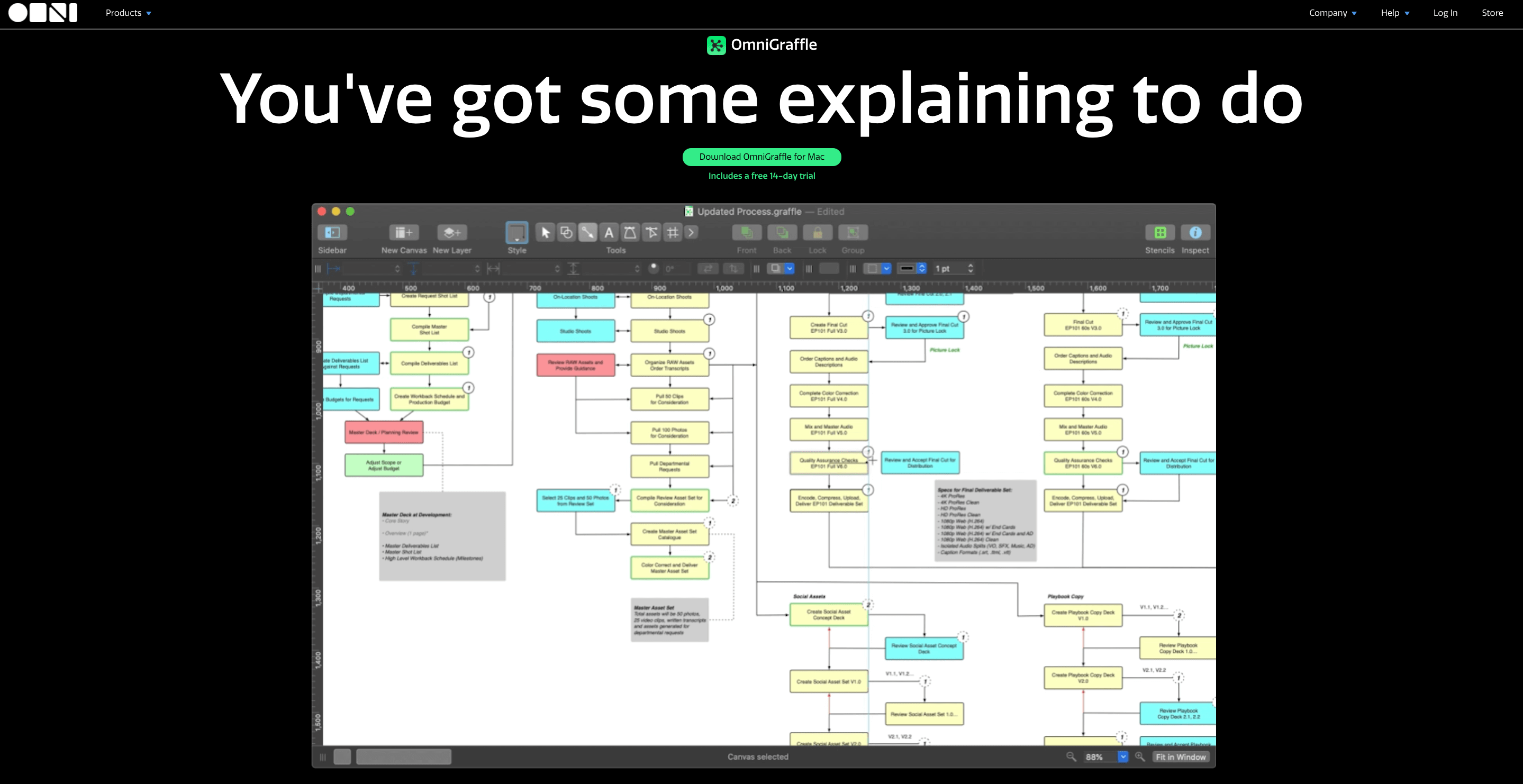
Task: Select the Line tool
Action: [x=588, y=232]
